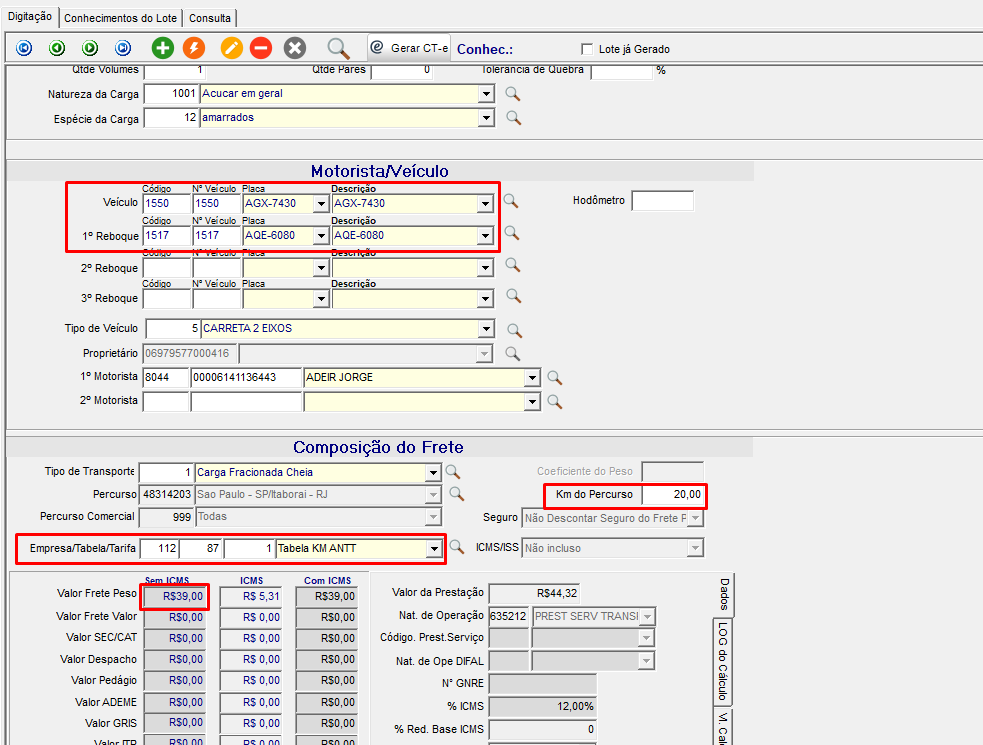
Task: Open the Tabela KM ANTT dropdown
Action: 433,548
